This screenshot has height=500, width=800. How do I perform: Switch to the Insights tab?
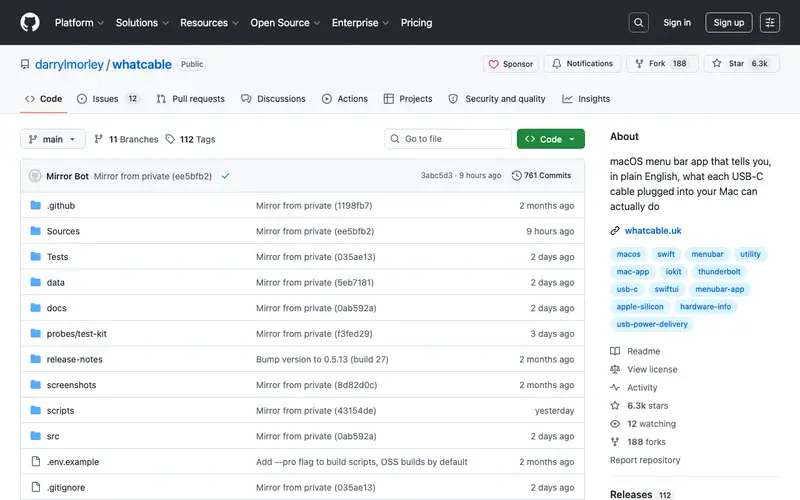pyautogui.click(x=586, y=99)
